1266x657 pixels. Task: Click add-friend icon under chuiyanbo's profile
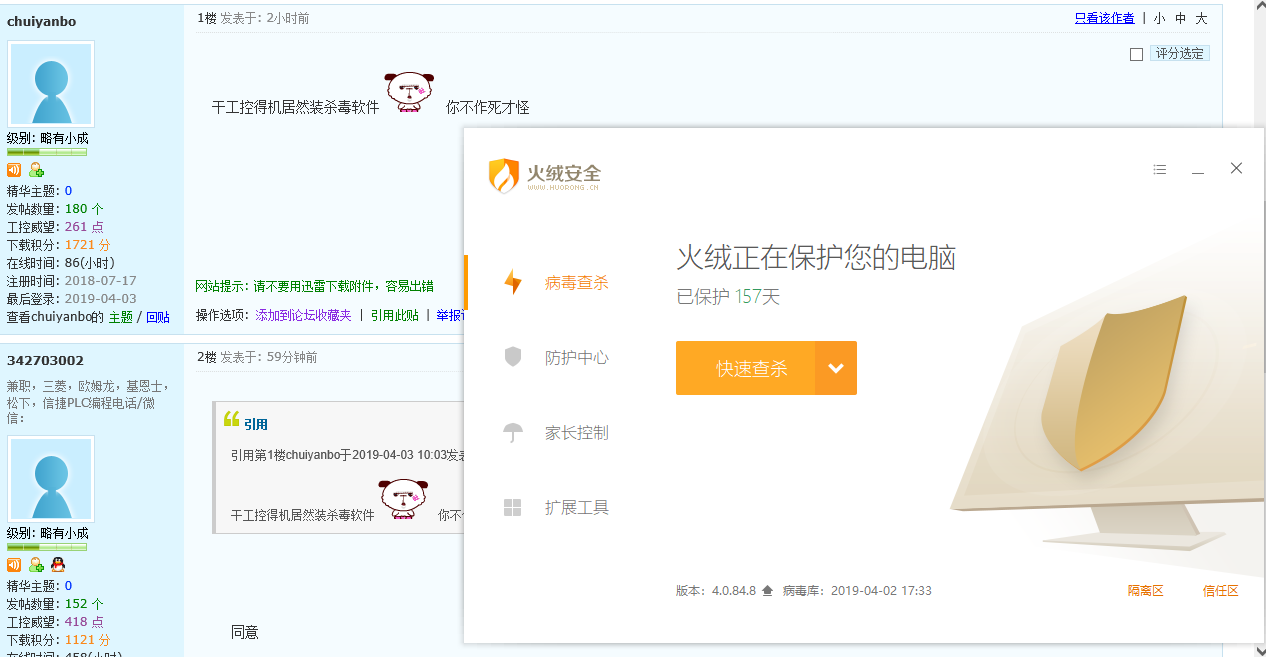(x=36, y=170)
